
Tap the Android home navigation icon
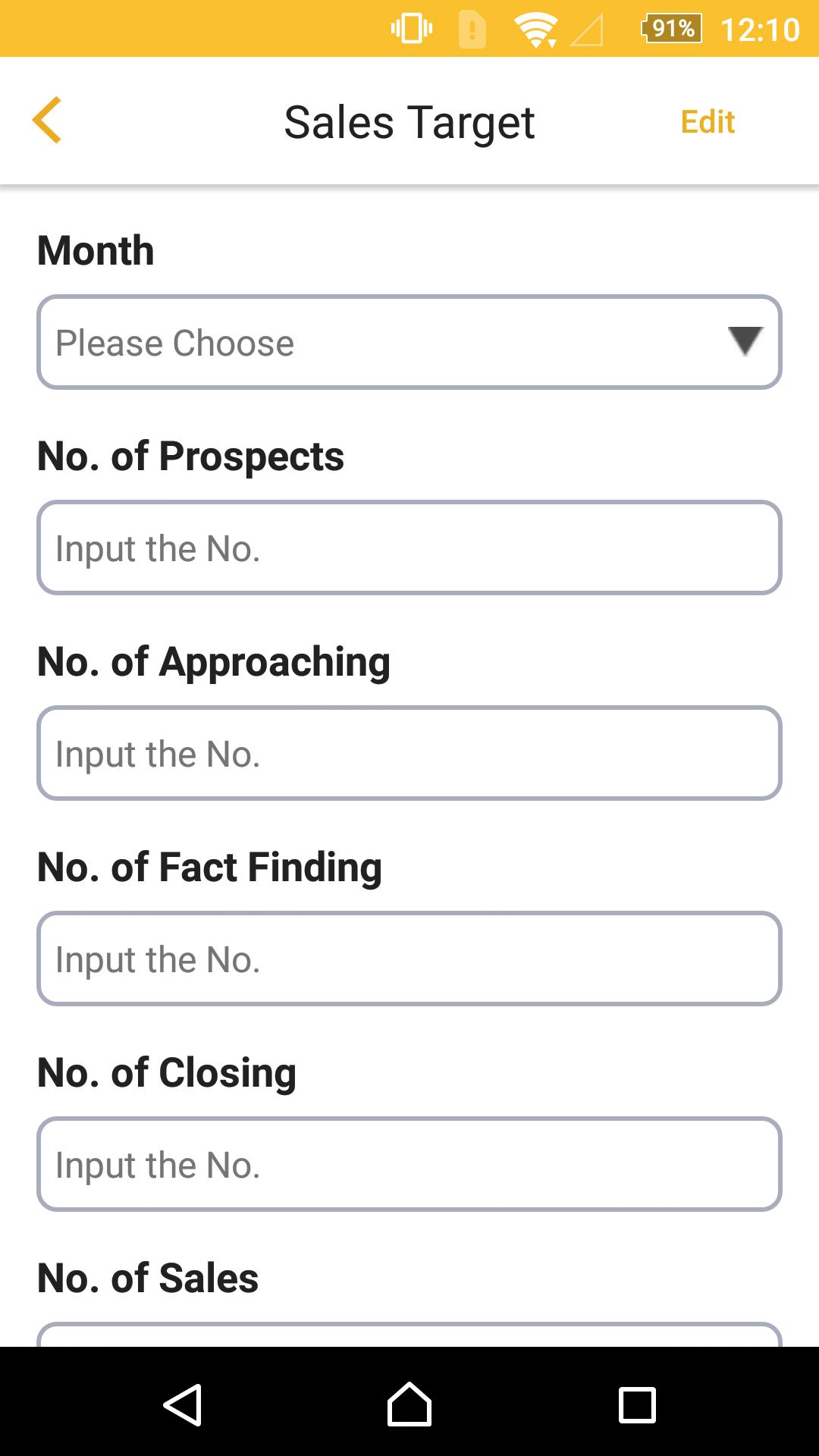click(x=409, y=1404)
